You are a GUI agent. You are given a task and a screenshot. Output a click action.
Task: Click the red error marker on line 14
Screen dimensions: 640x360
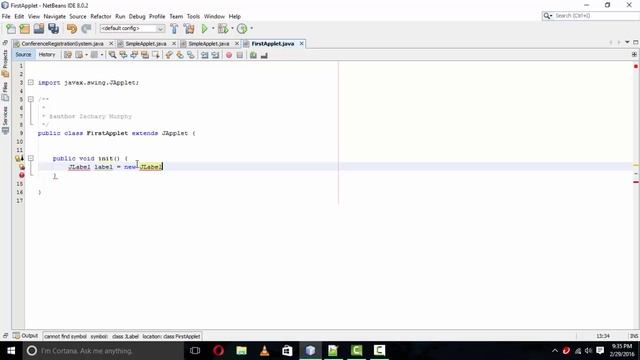pos(22,175)
